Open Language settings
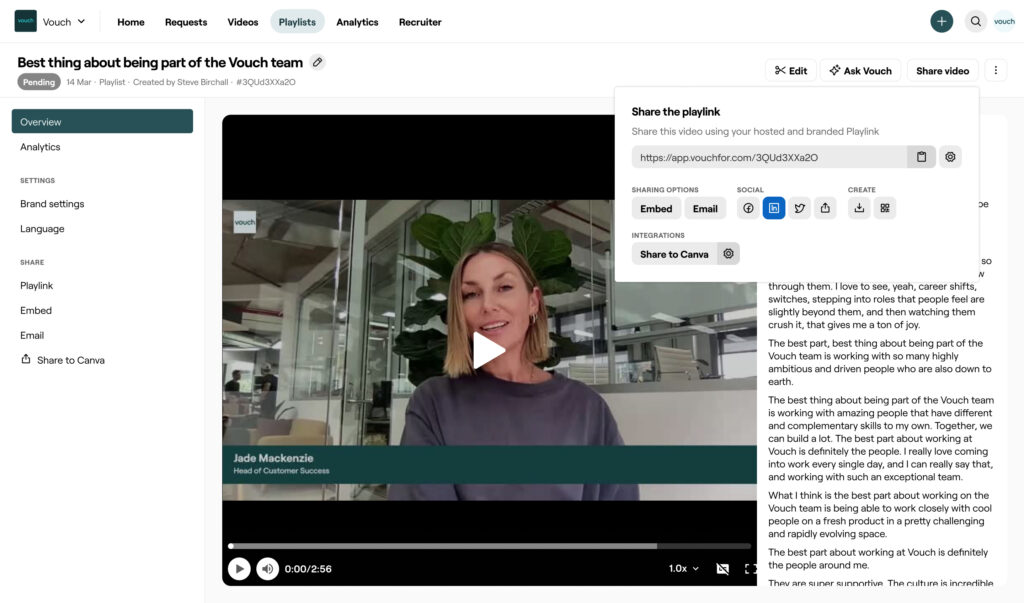The width and height of the screenshot is (1024, 603). pos(42,229)
